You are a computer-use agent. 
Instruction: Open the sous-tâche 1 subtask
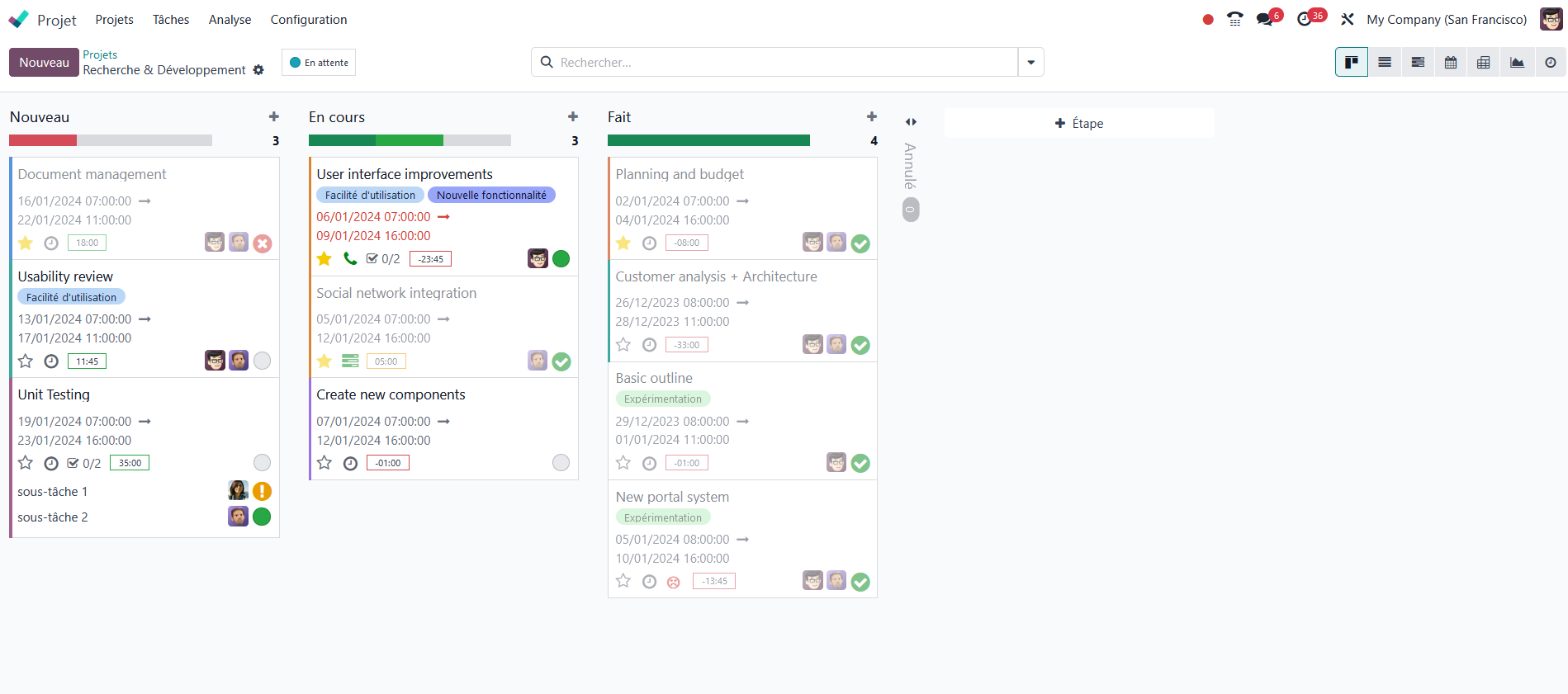[x=53, y=491]
